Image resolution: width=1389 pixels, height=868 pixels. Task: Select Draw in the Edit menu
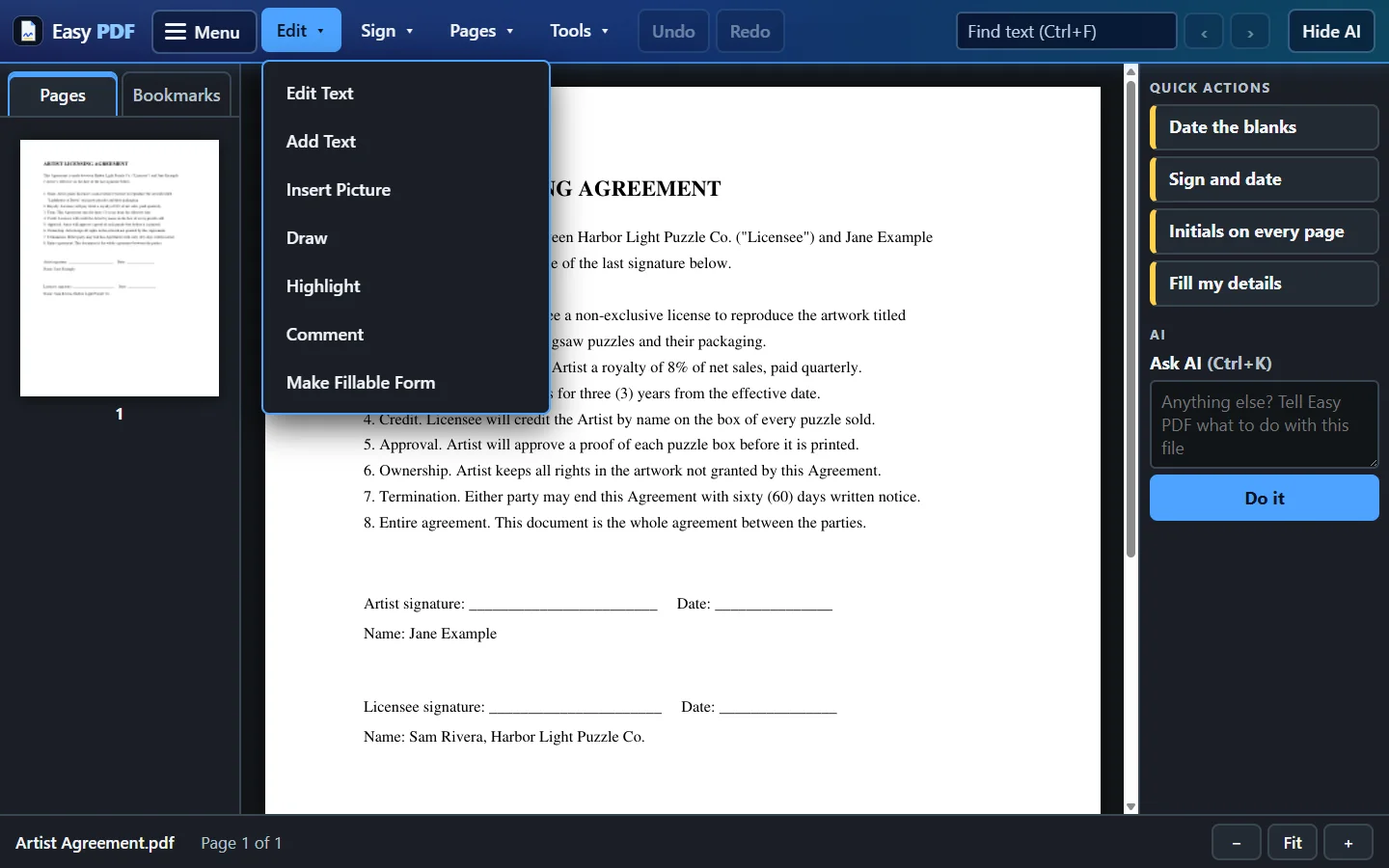406,238
